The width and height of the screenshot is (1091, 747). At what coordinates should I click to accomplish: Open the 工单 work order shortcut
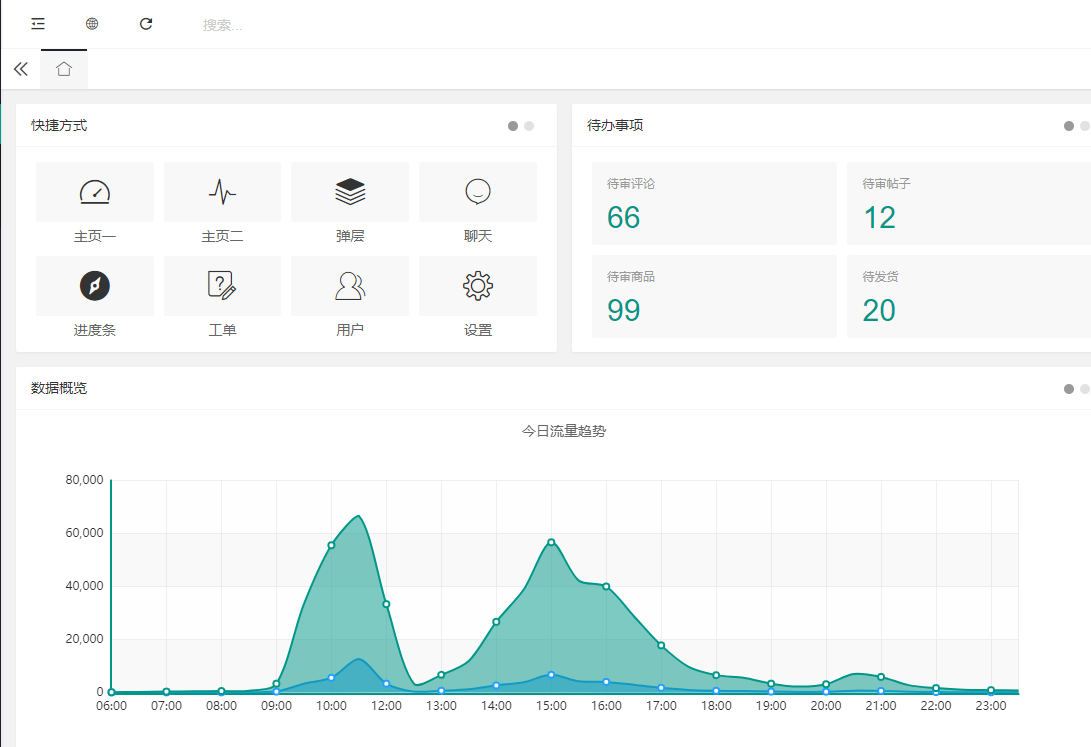pos(222,286)
